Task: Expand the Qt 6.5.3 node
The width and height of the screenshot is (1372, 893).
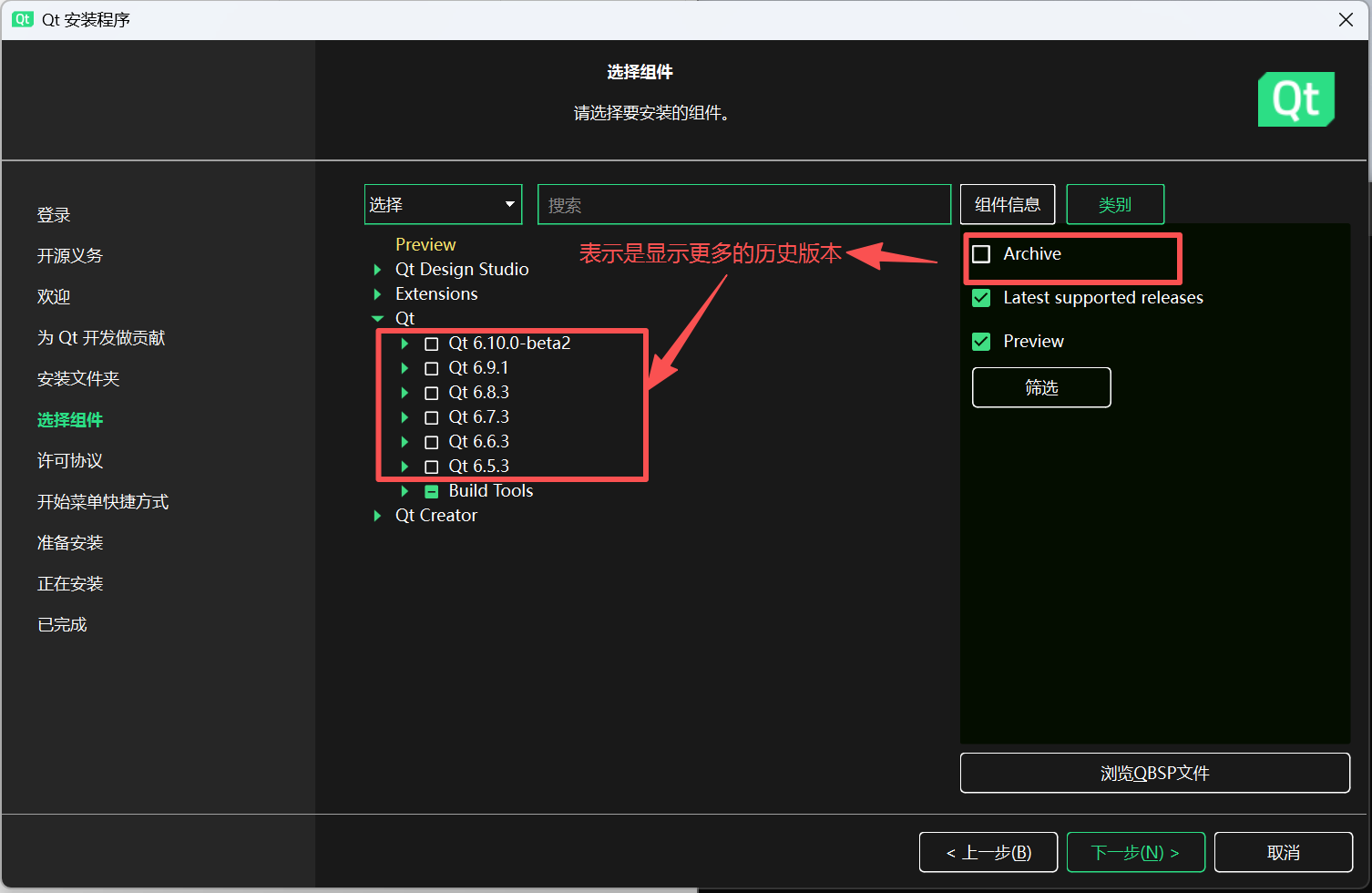Action: (404, 467)
